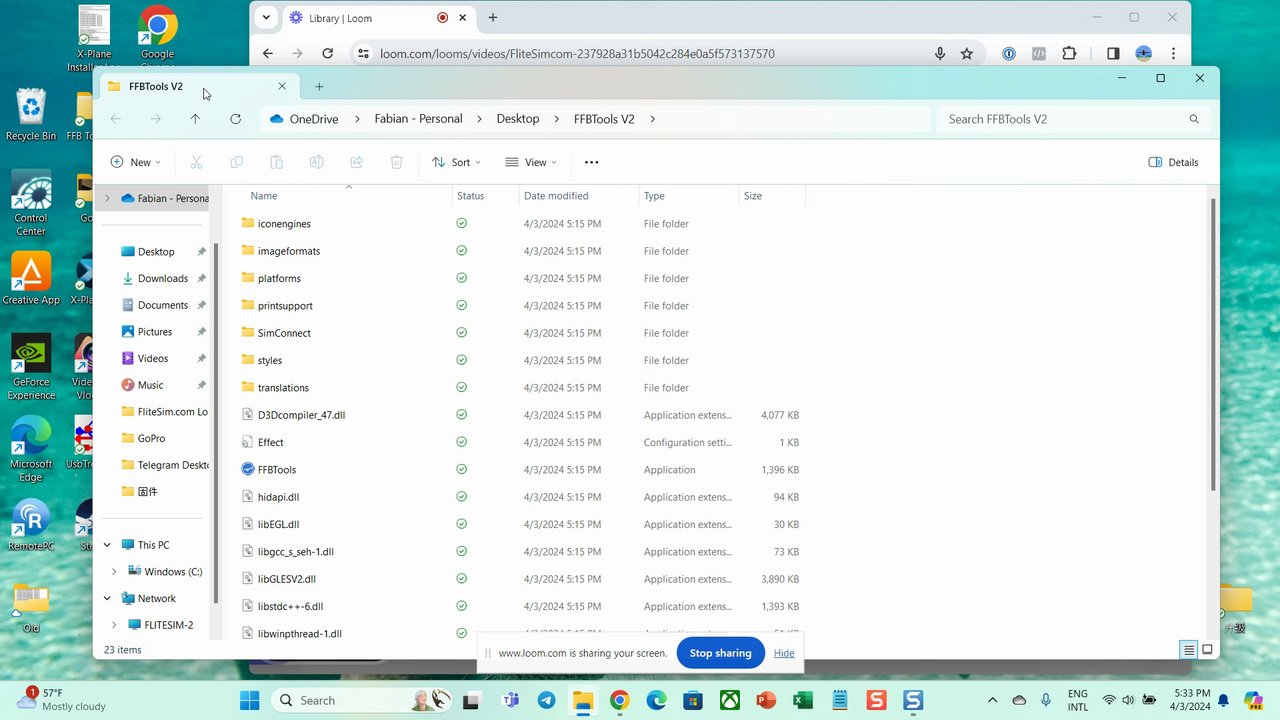Open PowerPoint from the taskbar
This screenshot has height=720, width=1280.
[x=767, y=700]
